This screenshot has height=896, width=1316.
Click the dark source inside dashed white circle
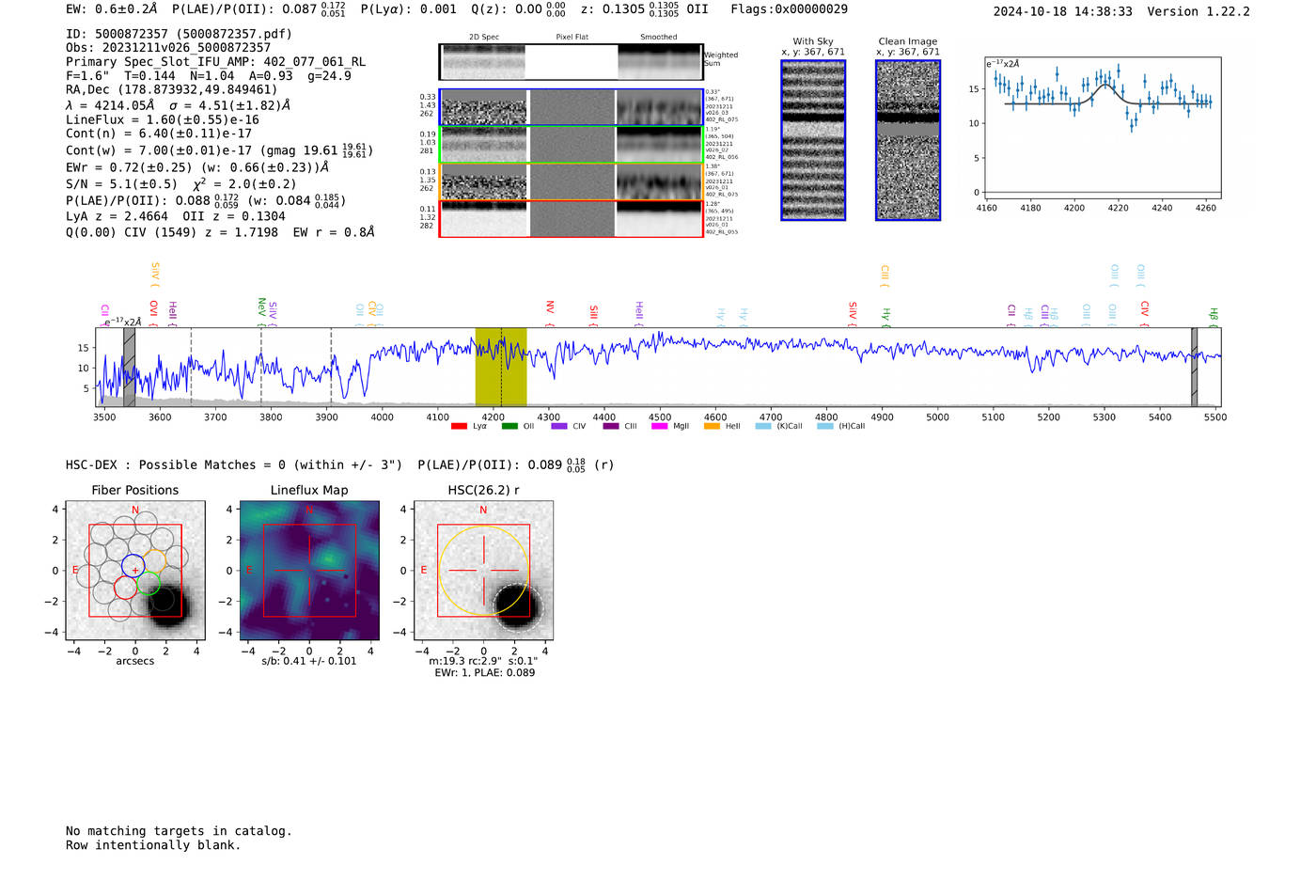coord(514,605)
